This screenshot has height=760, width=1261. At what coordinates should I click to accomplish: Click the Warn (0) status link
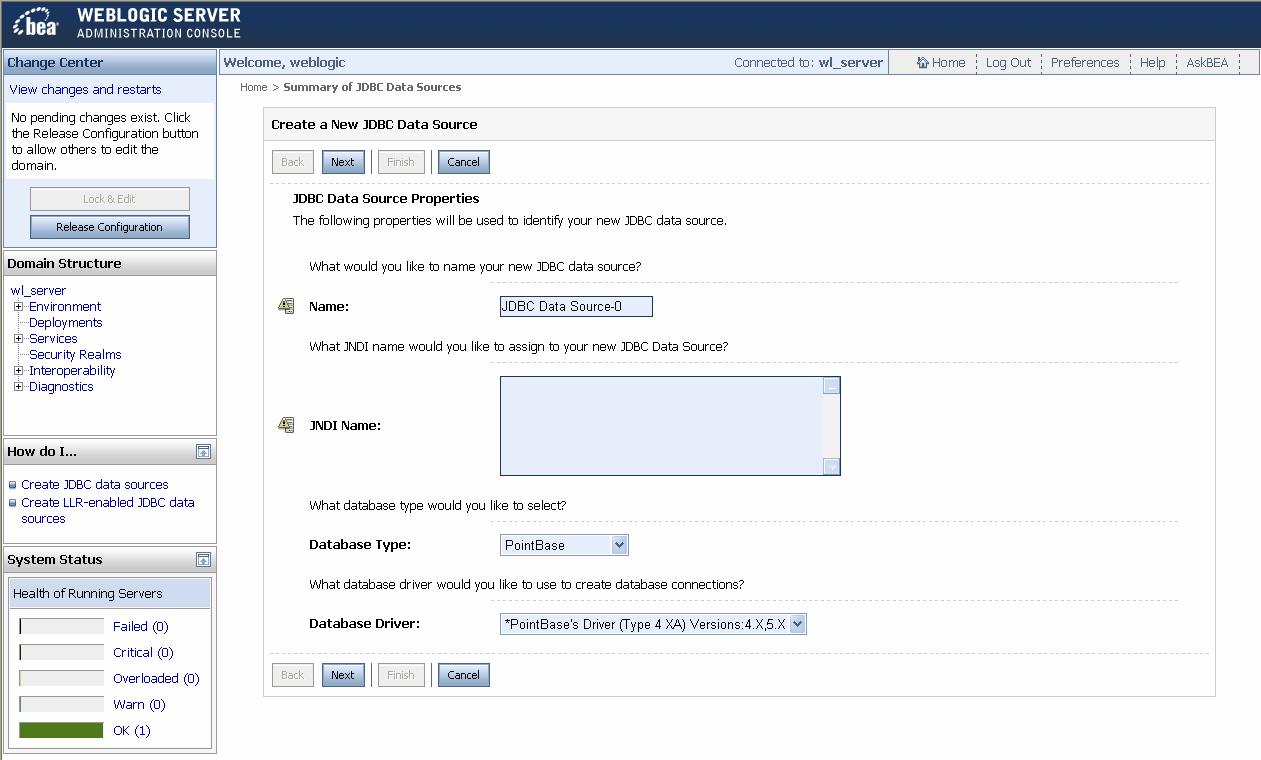point(140,705)
